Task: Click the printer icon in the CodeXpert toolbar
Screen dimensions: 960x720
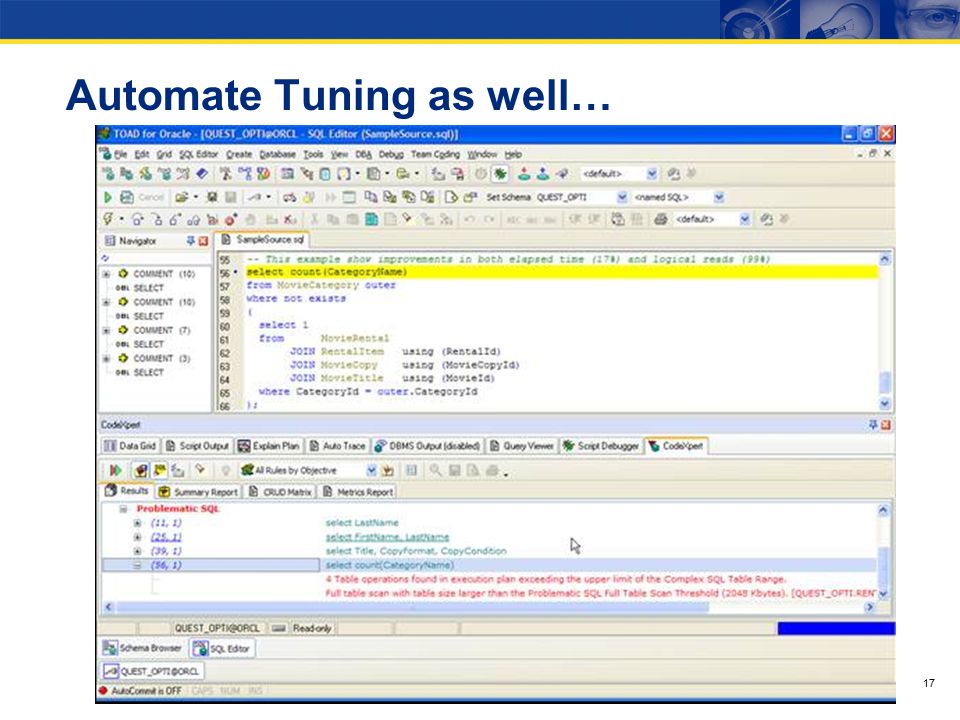Action: (x=492, y=470)
